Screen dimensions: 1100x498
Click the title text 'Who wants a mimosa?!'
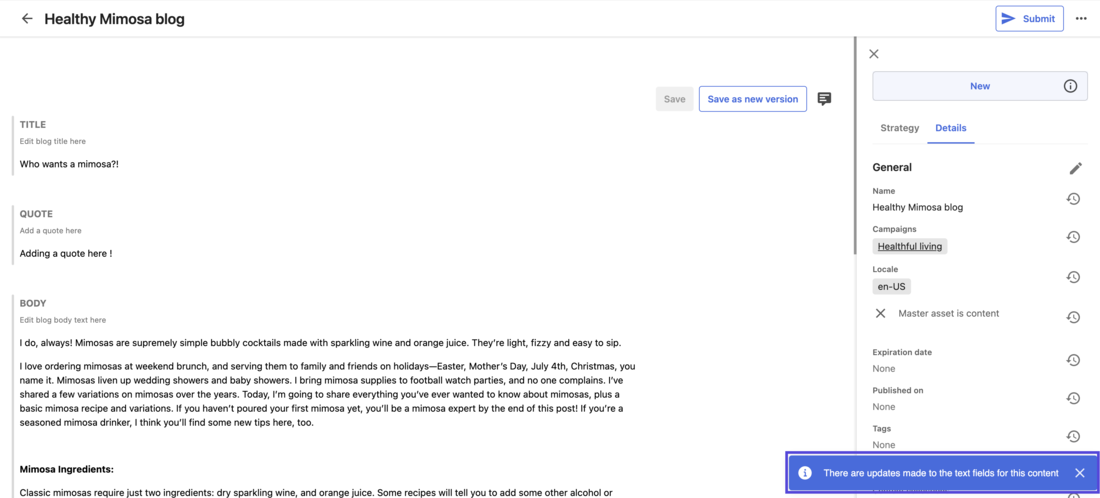click(69, 163)
